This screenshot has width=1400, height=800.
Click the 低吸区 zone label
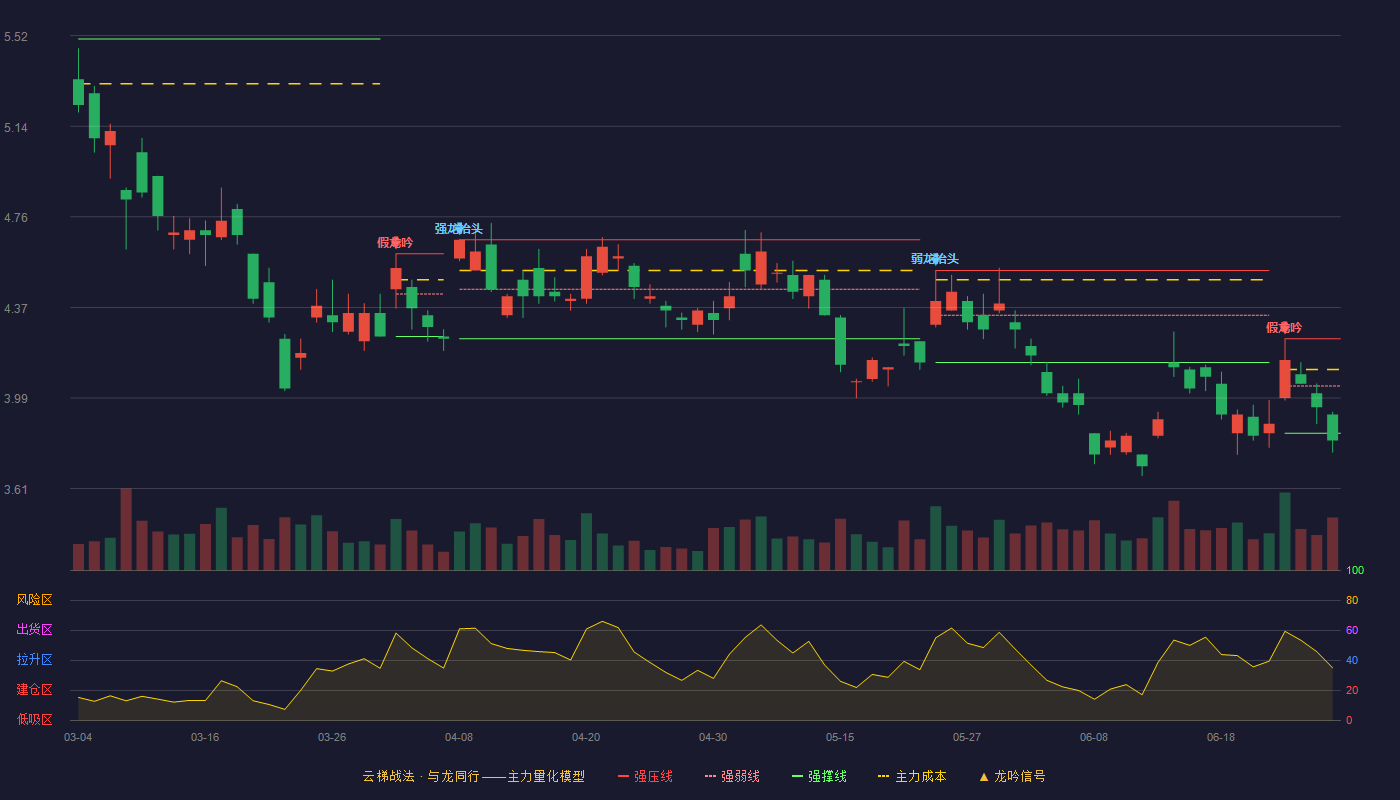pos(34,719)
